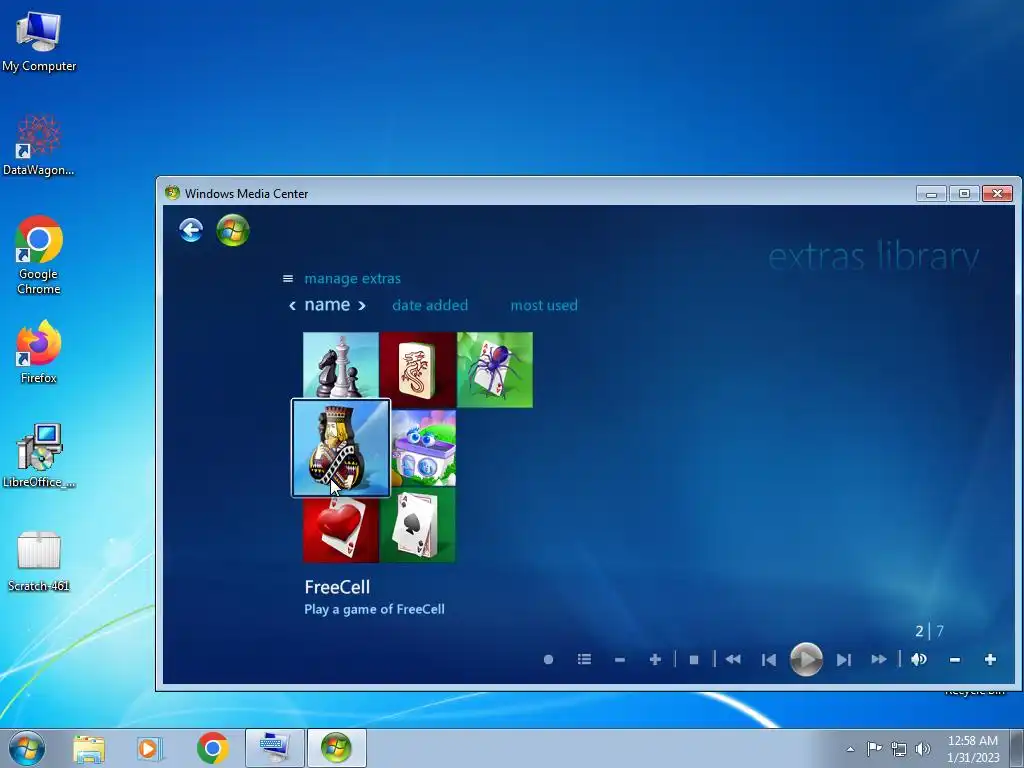Go back with the blue back arrow
Image resolution: width=1024 pixels, height=768 pixels.
[x=191, y=230]
